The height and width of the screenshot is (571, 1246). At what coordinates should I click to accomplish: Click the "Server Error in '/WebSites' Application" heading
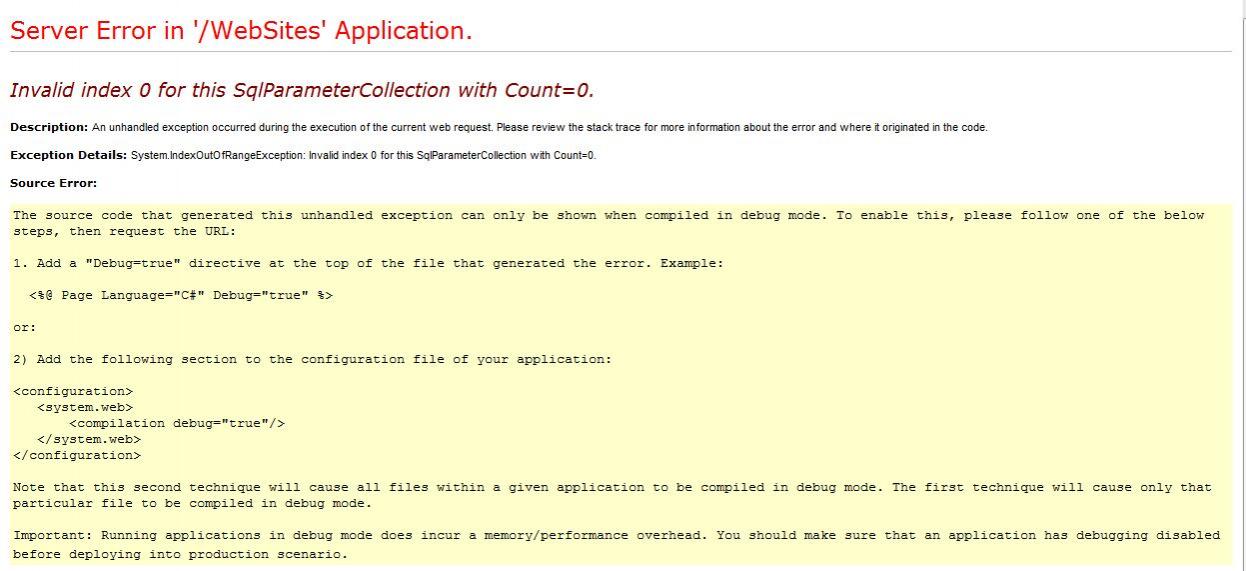point(241,31)
